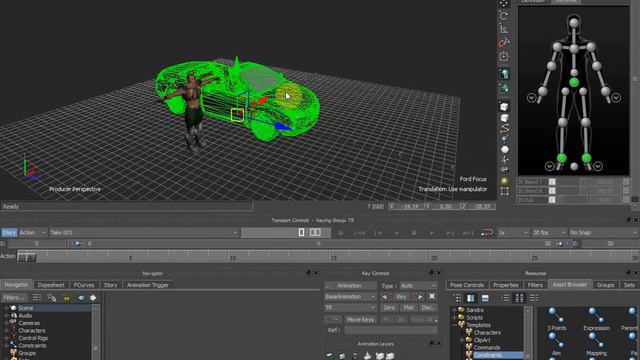Click the blue back arrow in Navigator
Image resolution: width=640 pixels, height=360 pixels.
tap(81, 298)
